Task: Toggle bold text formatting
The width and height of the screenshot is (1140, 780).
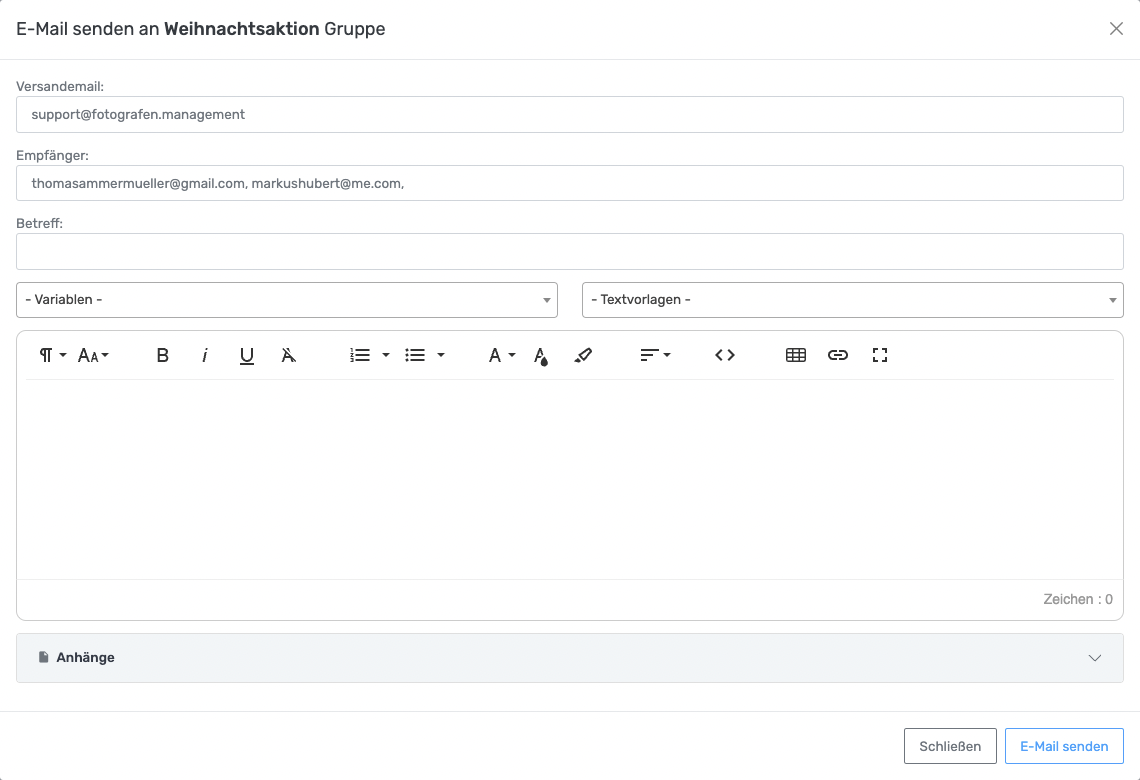Action: pos(163,355)
